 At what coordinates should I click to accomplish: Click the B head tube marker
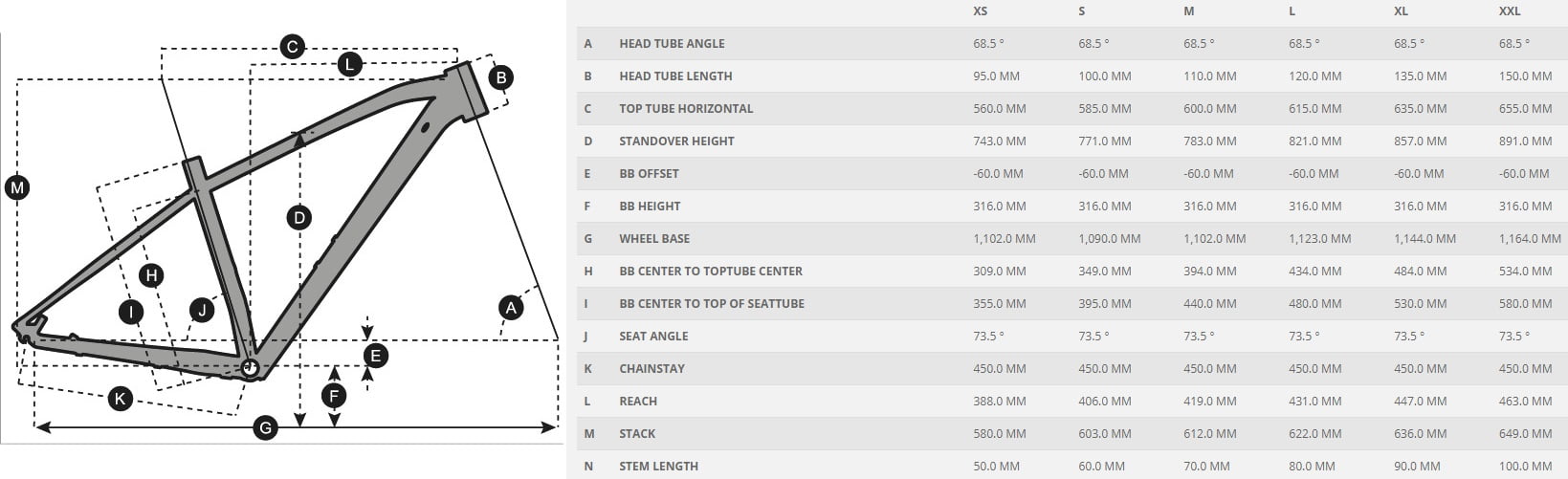tap(500, 78)
